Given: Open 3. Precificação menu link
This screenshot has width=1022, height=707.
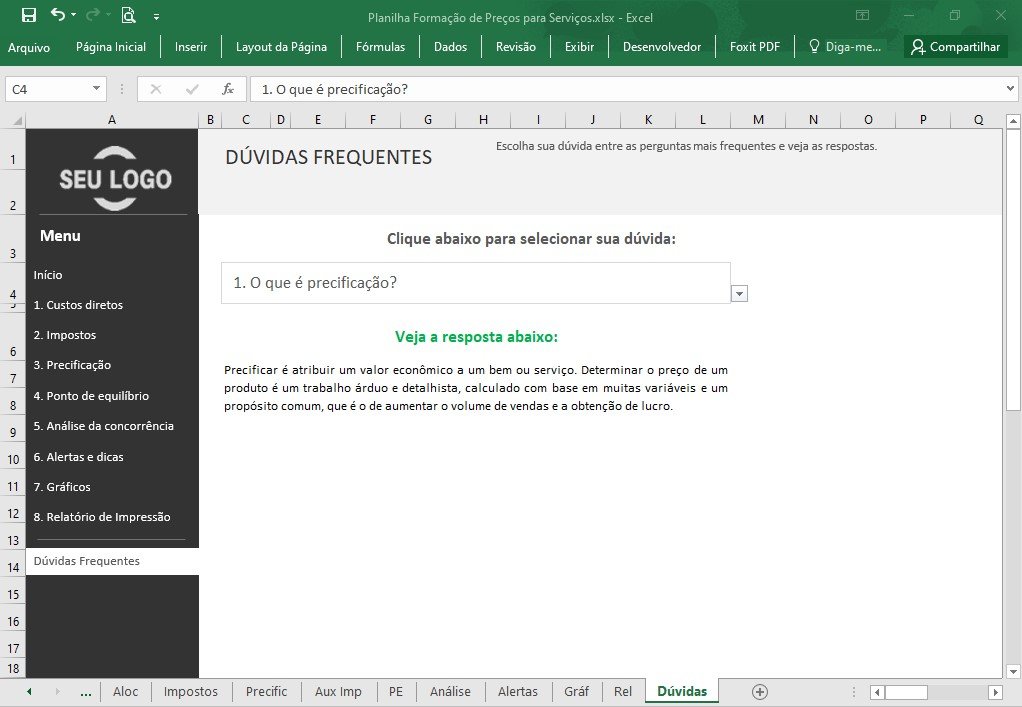Looking at the screenshot, I should (x=72, y=365).
